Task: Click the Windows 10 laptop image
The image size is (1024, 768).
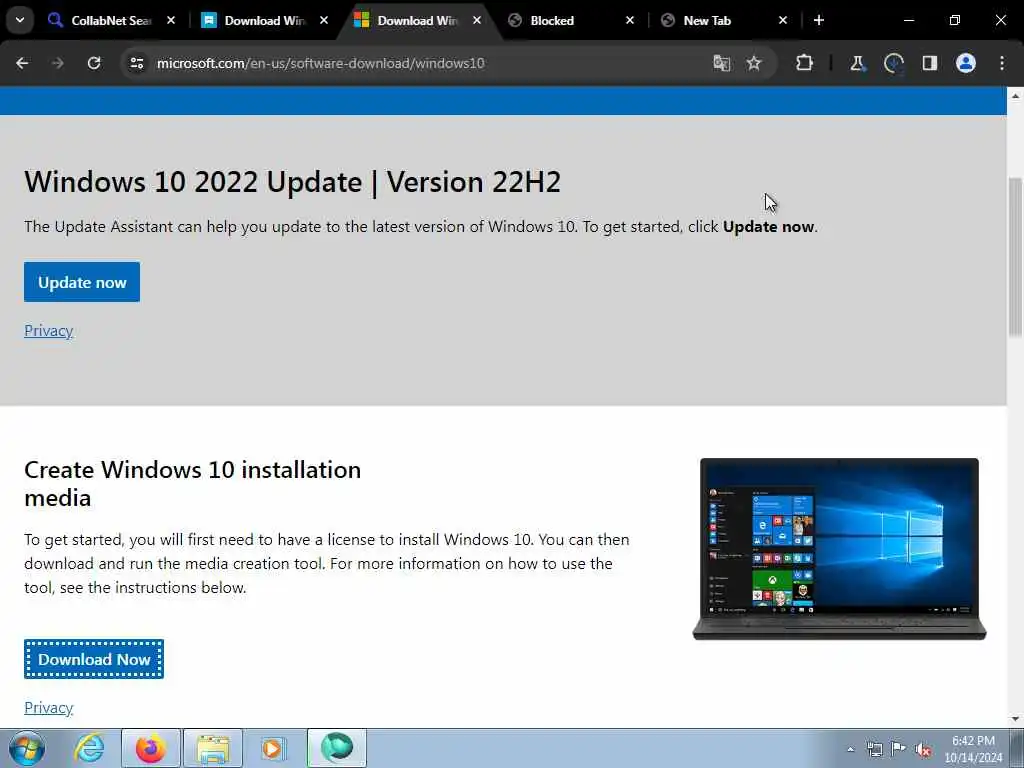Action: pyautogui.click(x=839, y=549)
